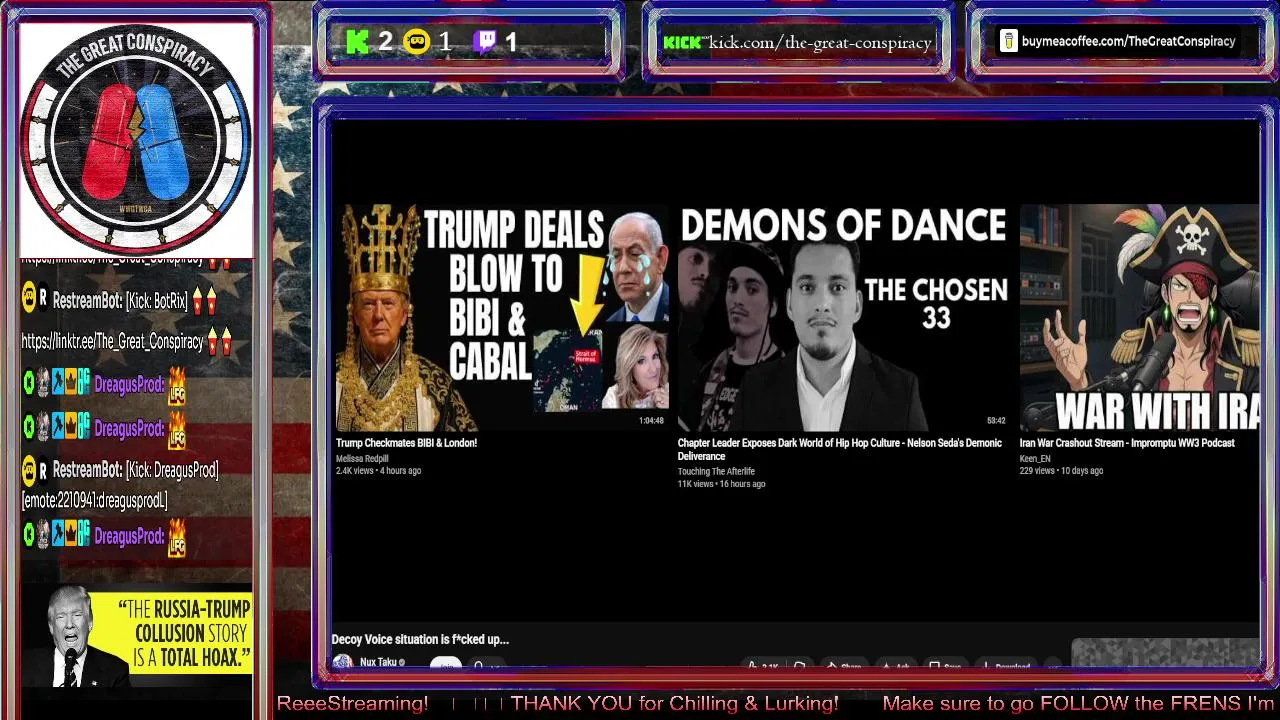Click video title 'Decoy Voice situation is f*cked up...'
Viewport: 1280px width, 720px height.
pos(420,639)
